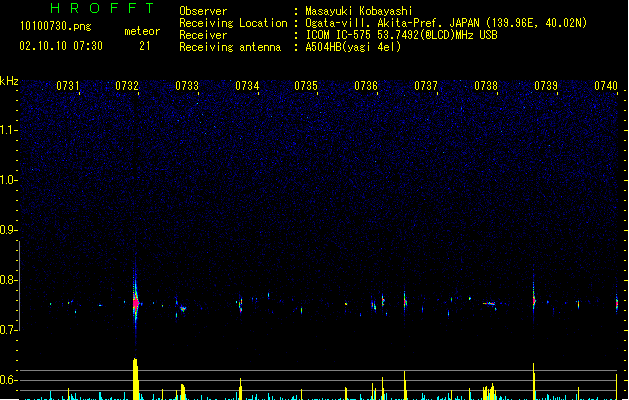
Task: Click the 1.1 kHz axis label
Action: click(x=9, y=130)
